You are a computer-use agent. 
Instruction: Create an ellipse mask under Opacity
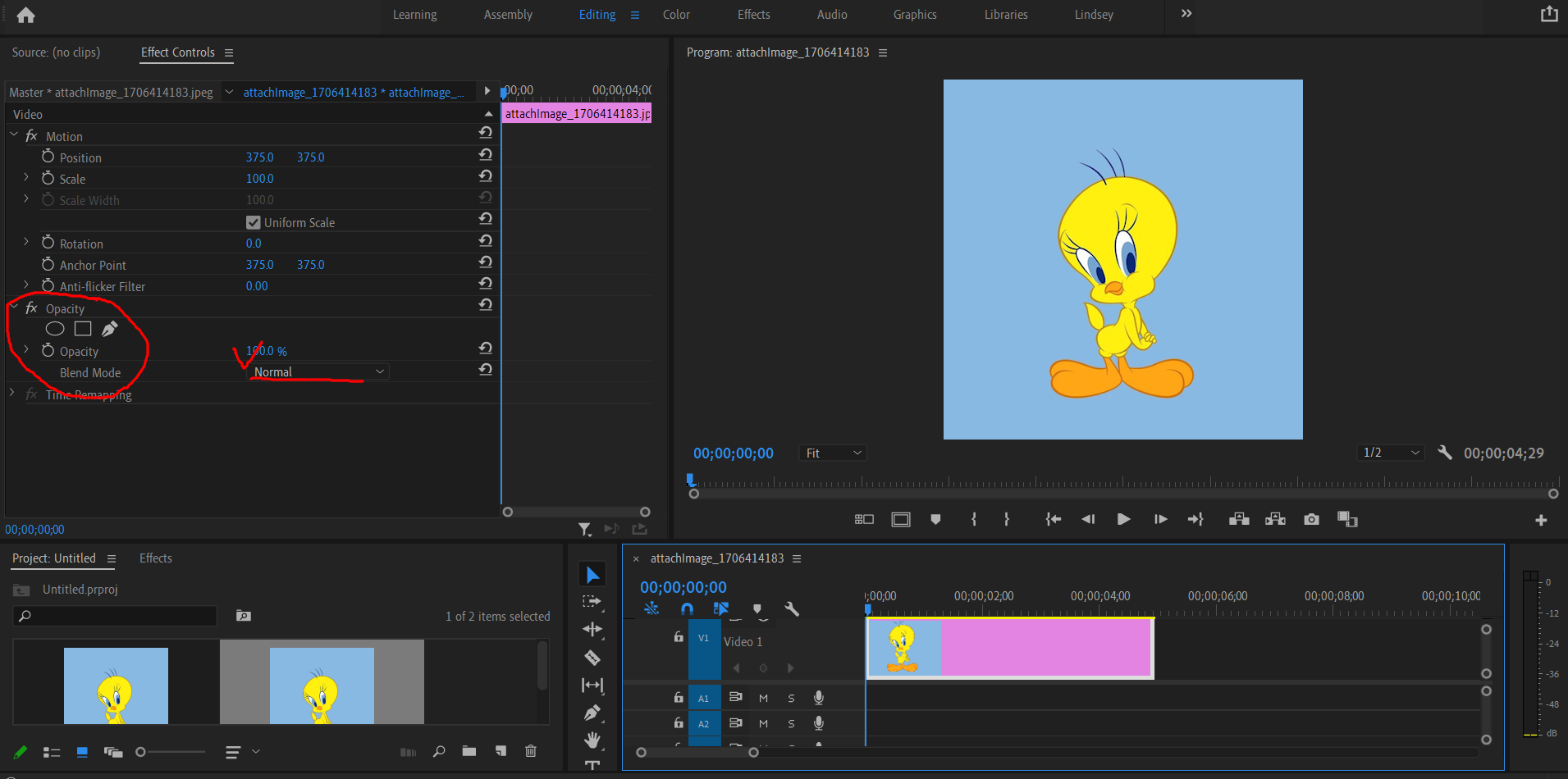coord(55,329)
